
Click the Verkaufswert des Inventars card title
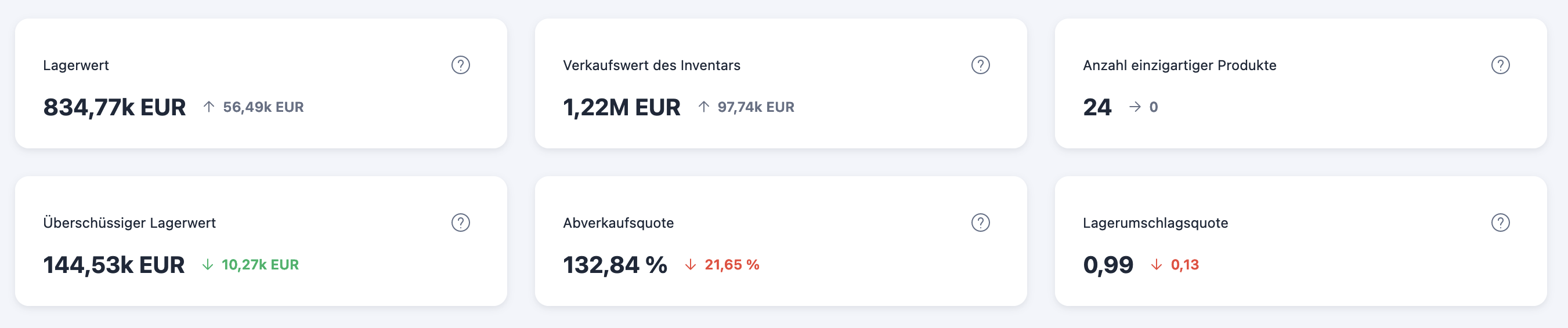651,65
